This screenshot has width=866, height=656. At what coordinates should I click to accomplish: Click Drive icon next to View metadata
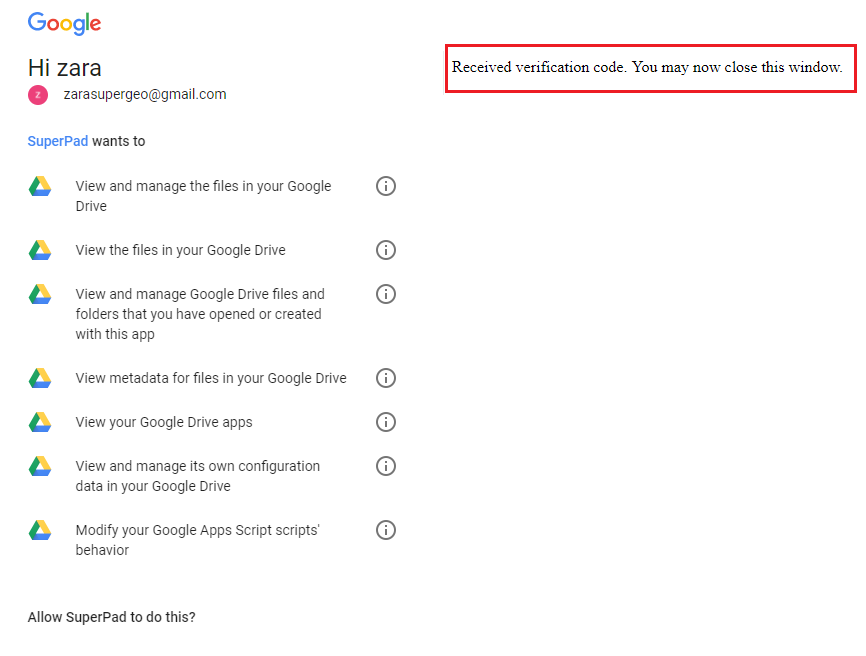coord(40,378)
